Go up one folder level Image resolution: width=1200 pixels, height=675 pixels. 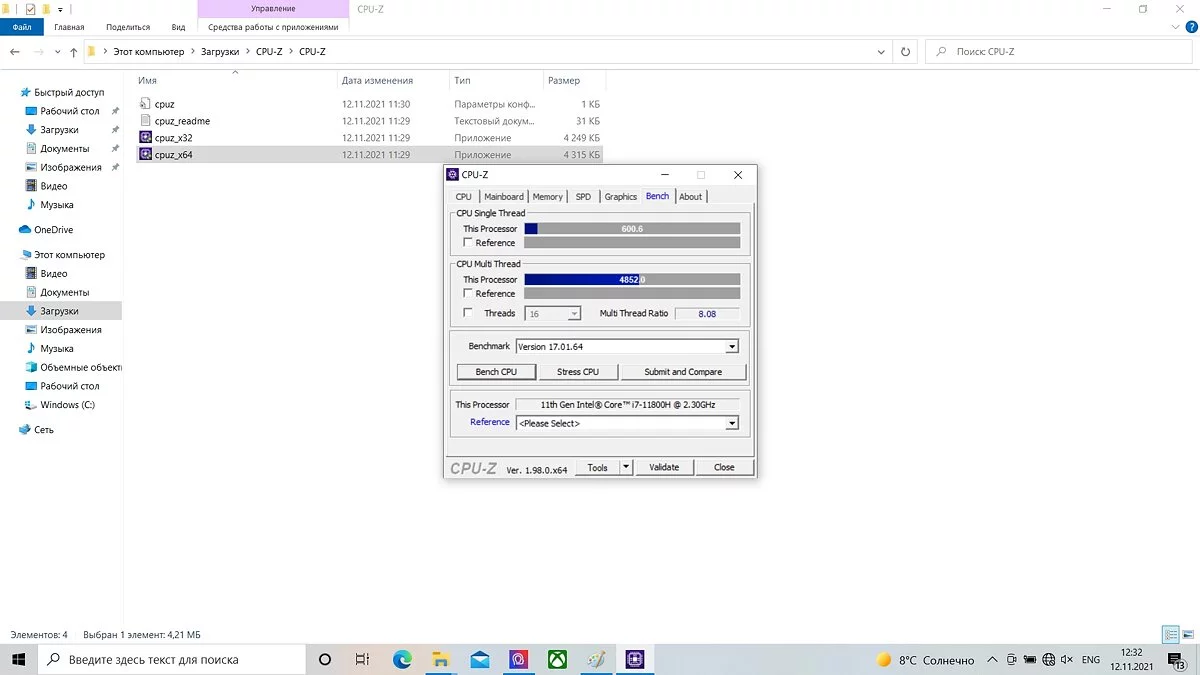coord(73,51)
